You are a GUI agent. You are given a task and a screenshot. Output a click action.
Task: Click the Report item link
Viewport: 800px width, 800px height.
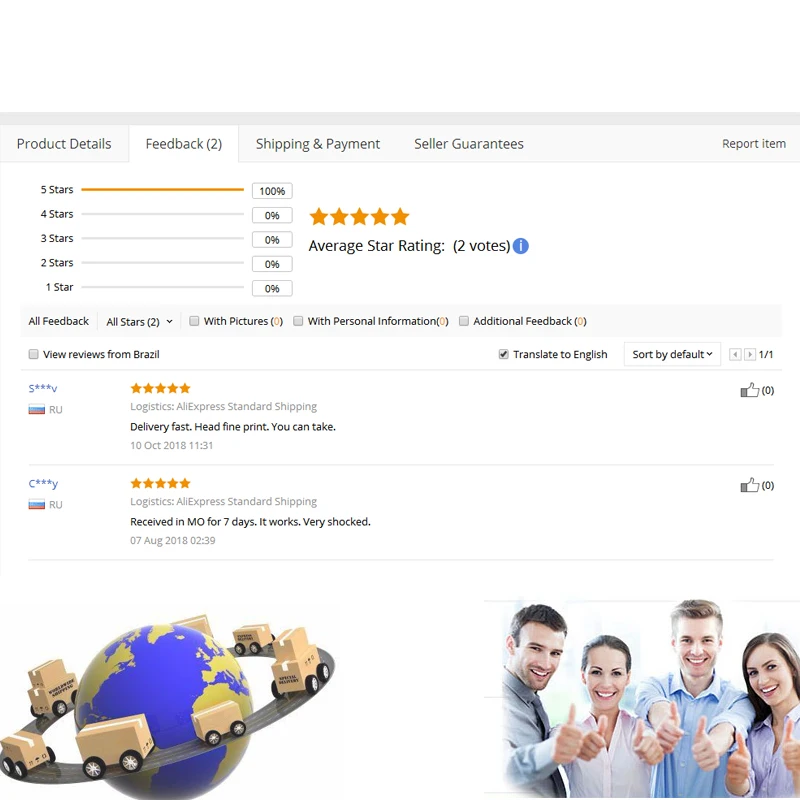[754, 144]
